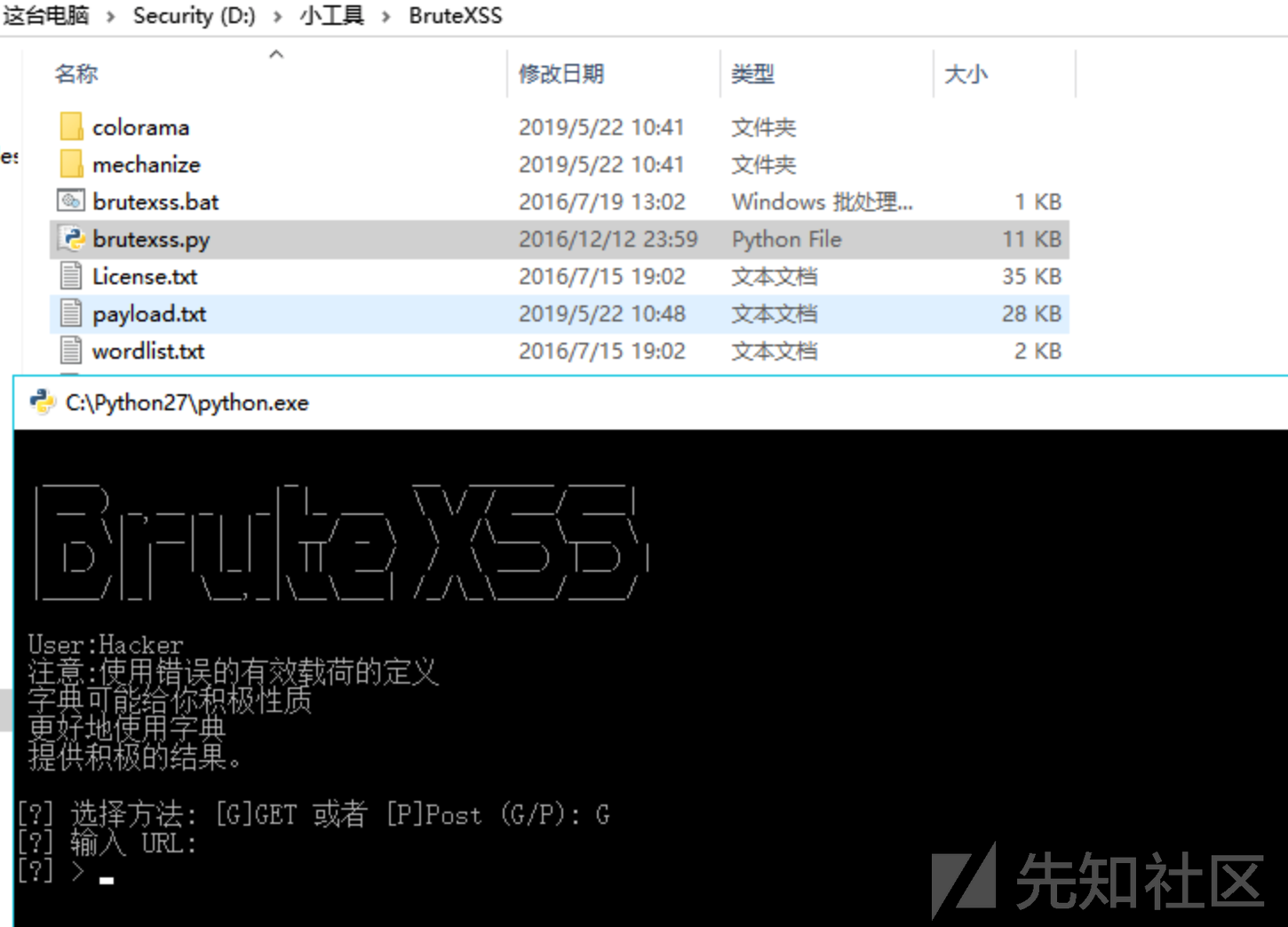Sort files by 大小 column header
The width and height of the screenshot is (1288, 927).
coord(966,74)
